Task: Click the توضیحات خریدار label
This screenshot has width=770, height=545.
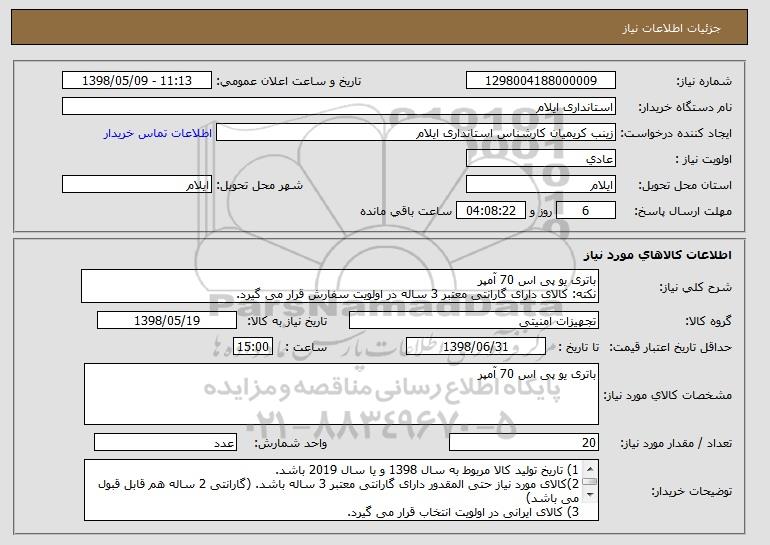Action: [691, 491]
